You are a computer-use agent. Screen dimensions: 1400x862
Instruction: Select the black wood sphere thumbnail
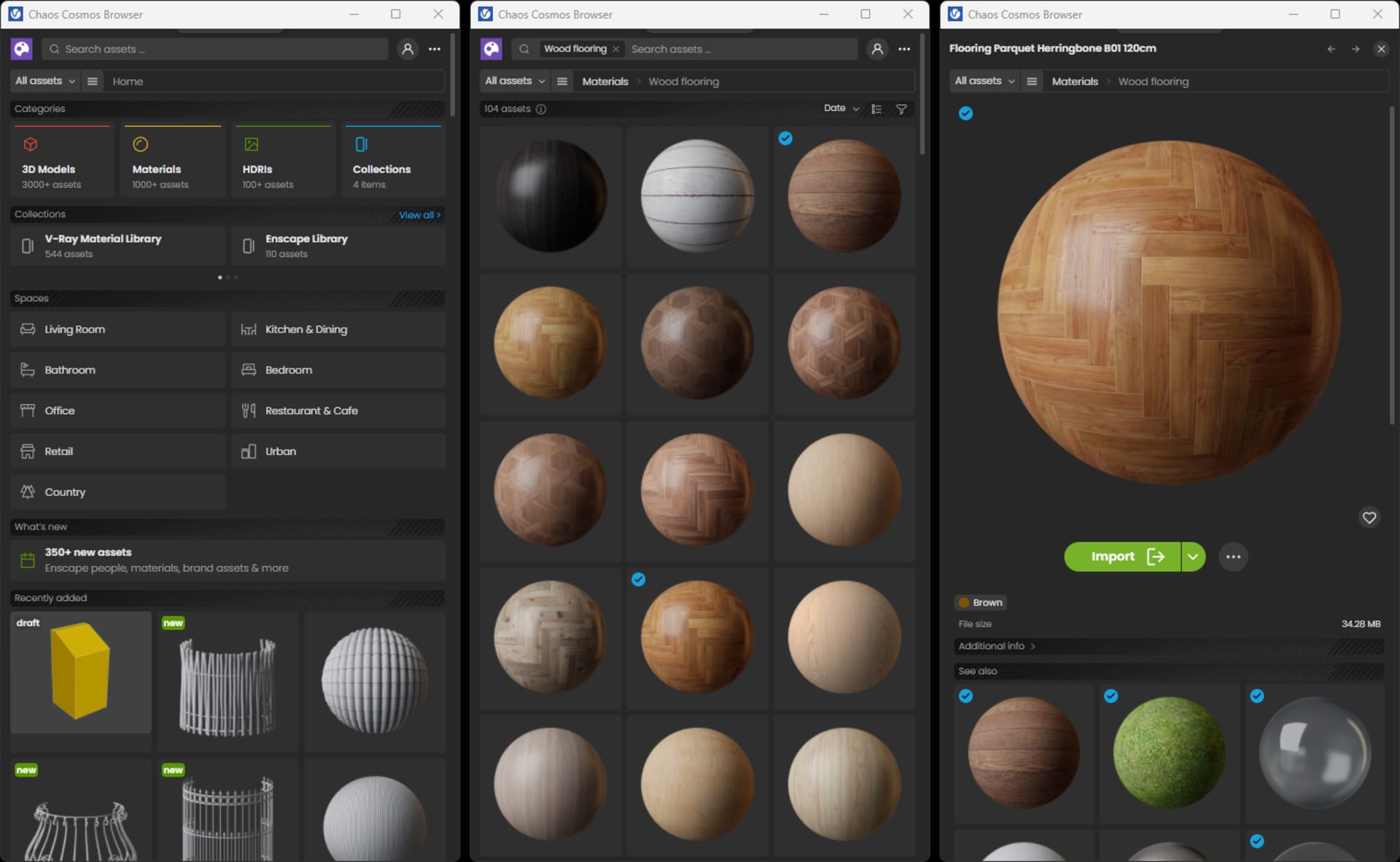click(x=551, y=196)
